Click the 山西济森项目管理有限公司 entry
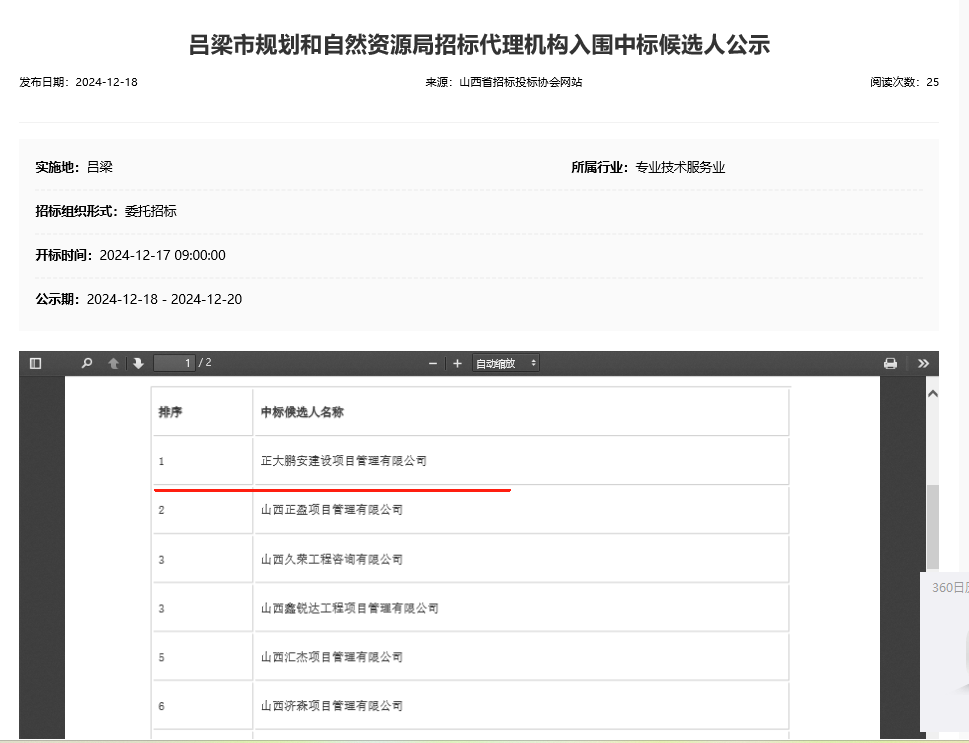The image size is (969, 743). pyautogui.click(x=331, y=706)
